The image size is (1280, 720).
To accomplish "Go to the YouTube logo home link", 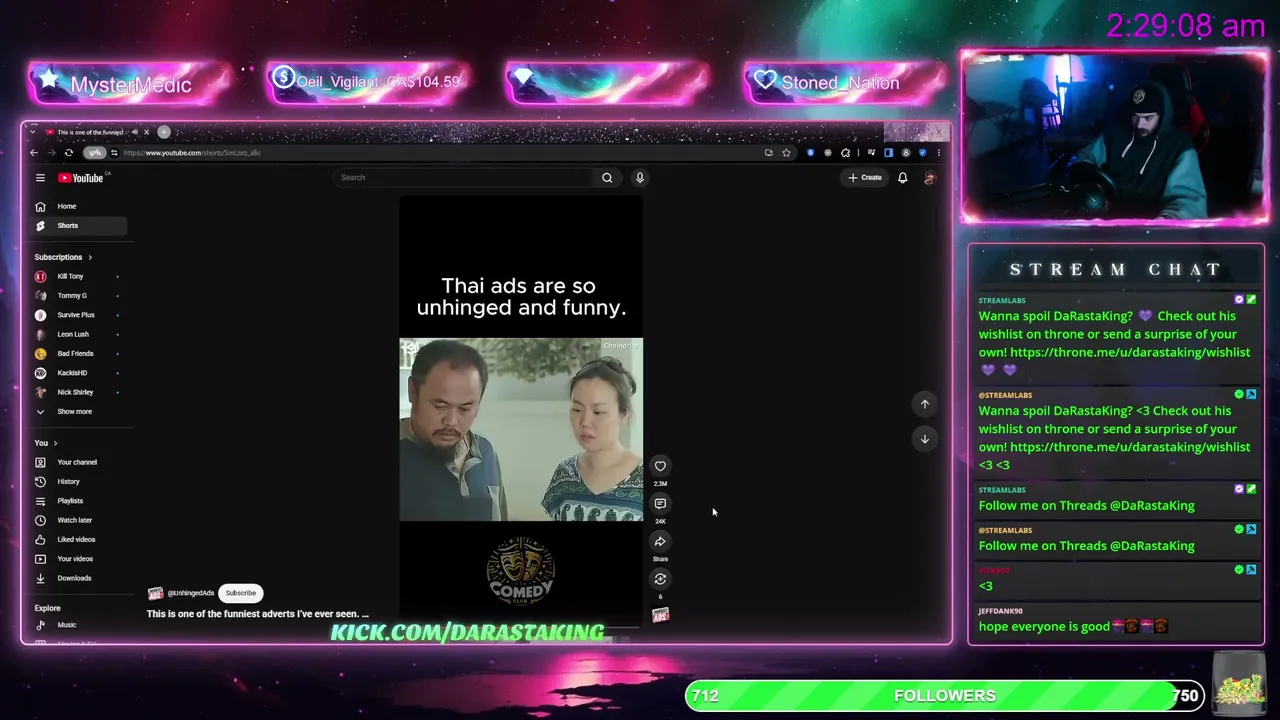I will [81, 178].
